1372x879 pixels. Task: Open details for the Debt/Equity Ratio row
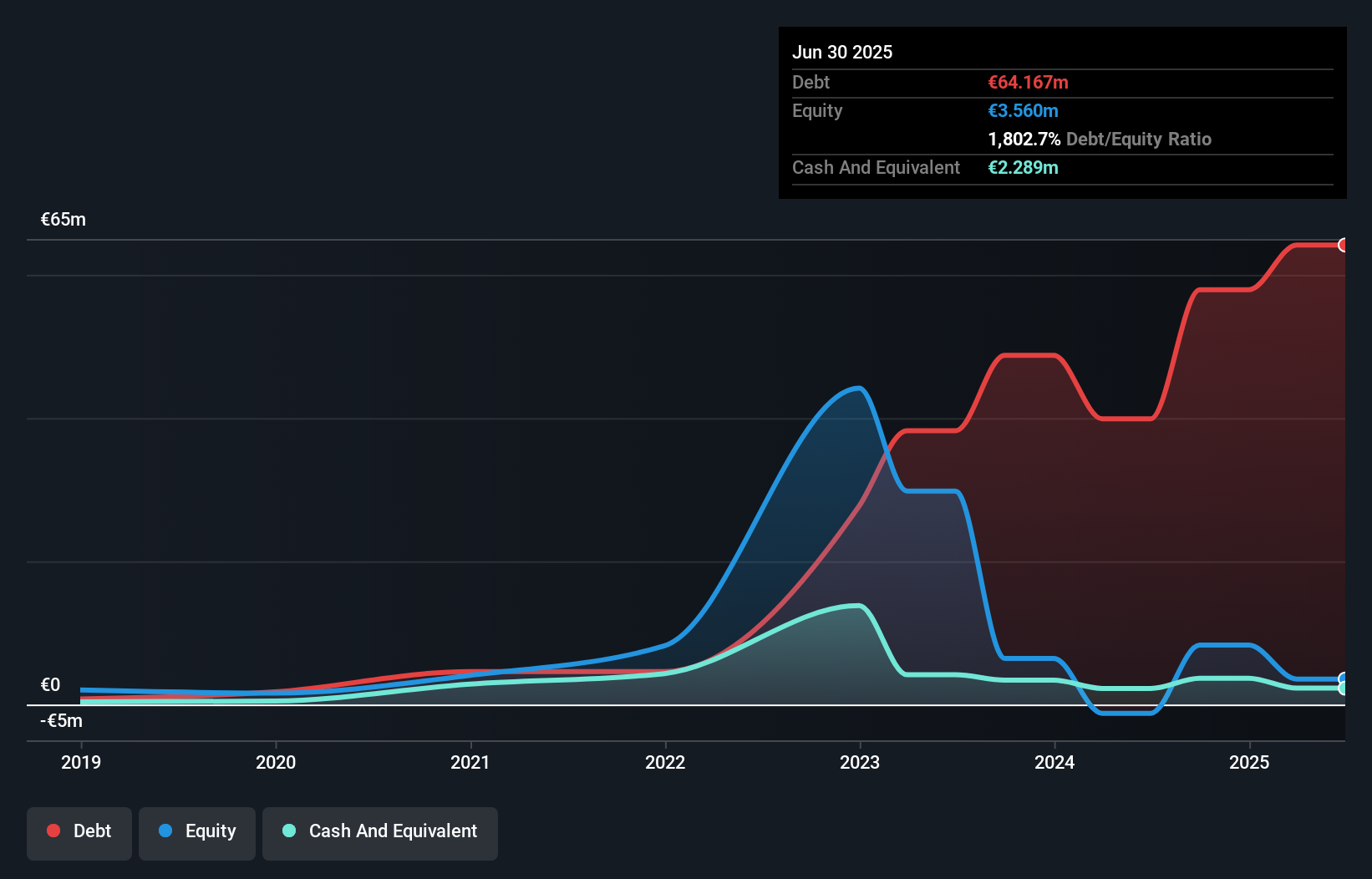(x=1100, y=139)
